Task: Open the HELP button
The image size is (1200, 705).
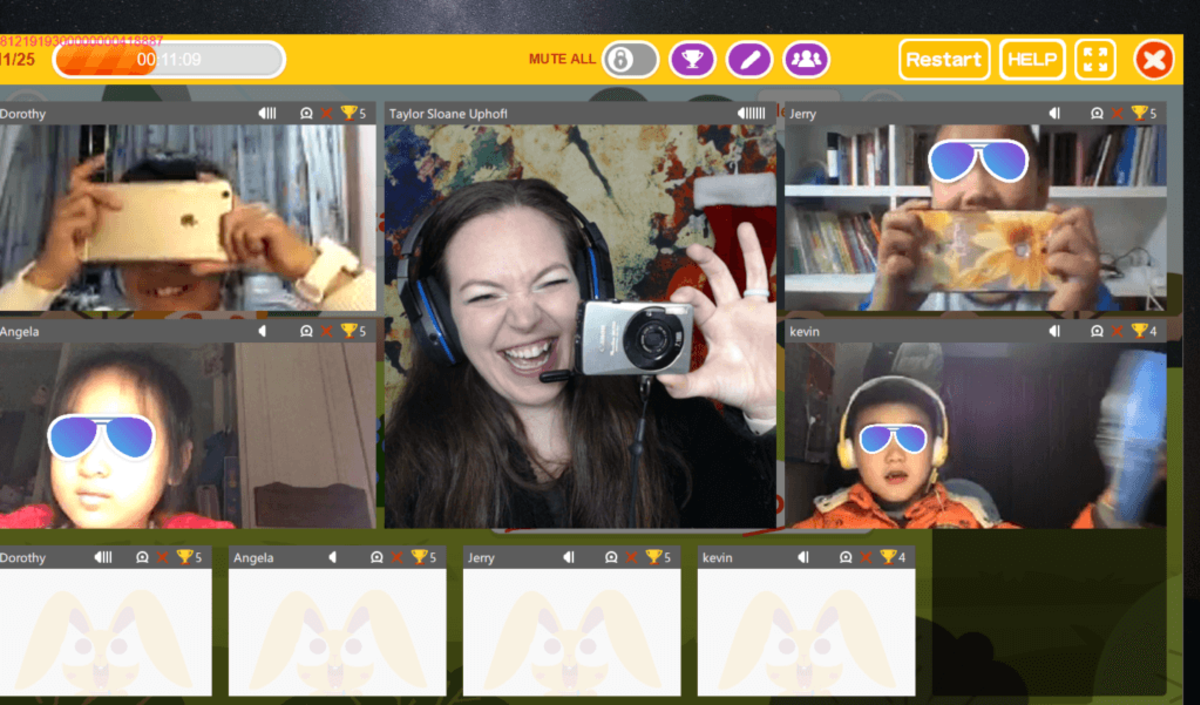Action: click(1032, 60)
